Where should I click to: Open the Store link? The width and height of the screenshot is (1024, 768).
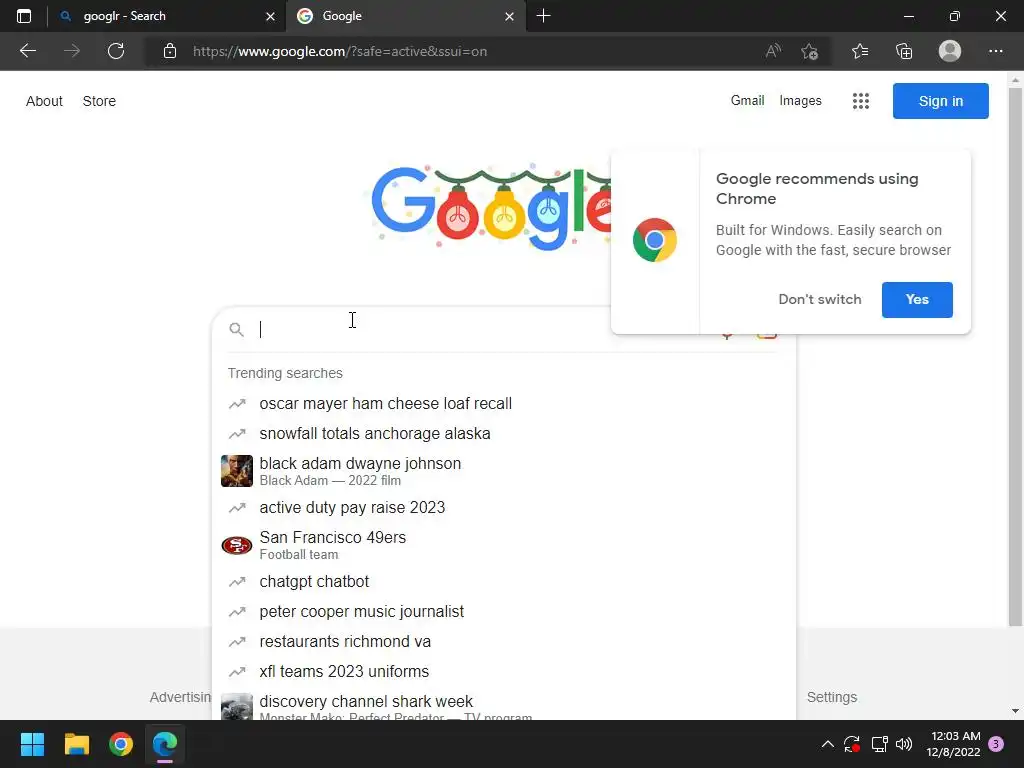tap(99, 101)
